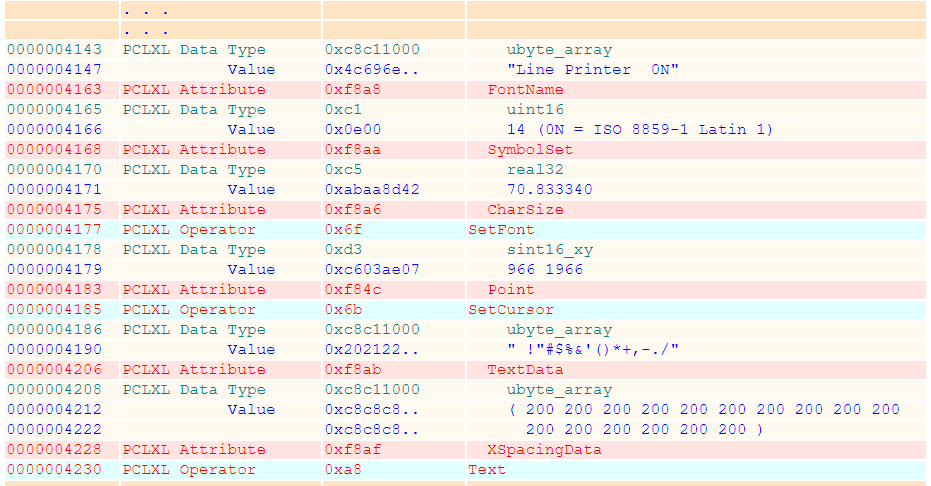
Task: Click the ubyte_array description in row 0000004143
Action: 559,49
